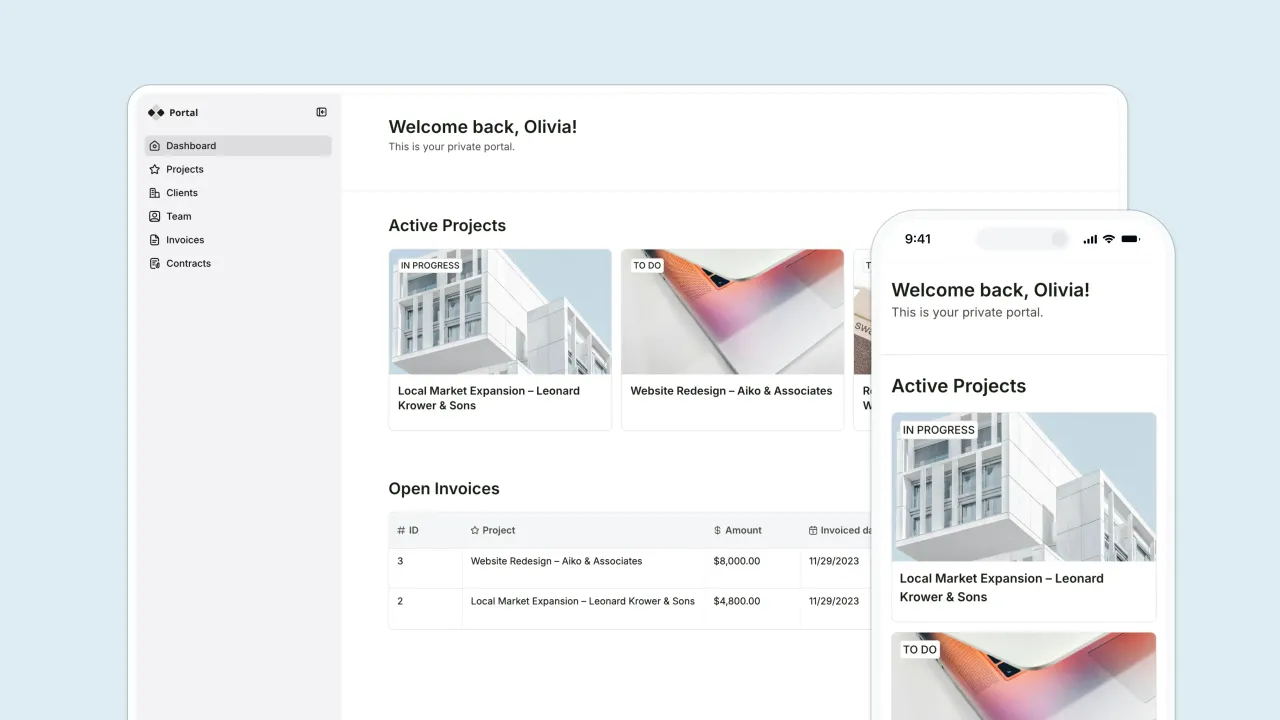This screenshot has height=720, width=1280.
Task: Click the star icon in Project column header
Action: (475, 531)
